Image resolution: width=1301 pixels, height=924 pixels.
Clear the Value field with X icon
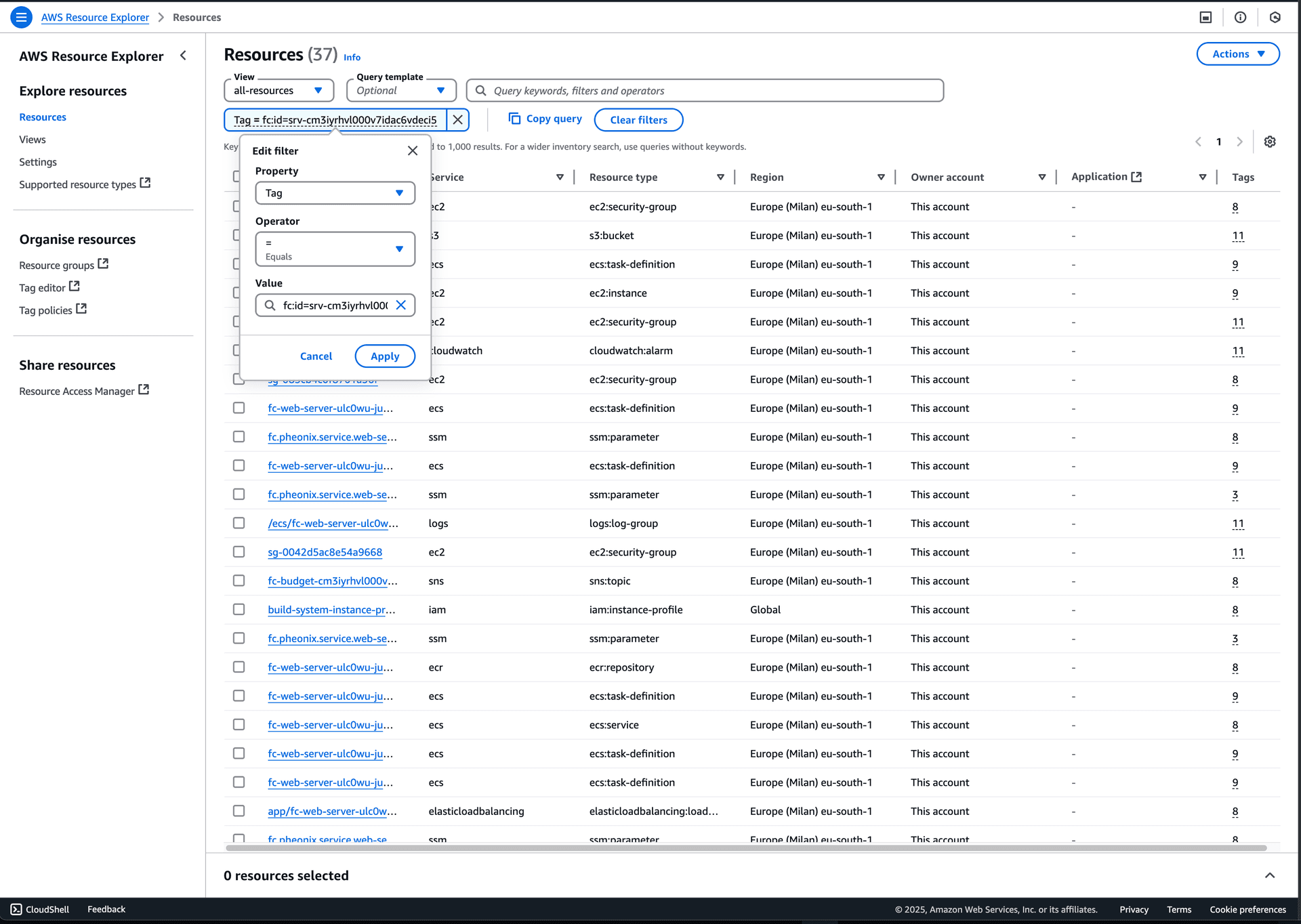tap(401, 306)
